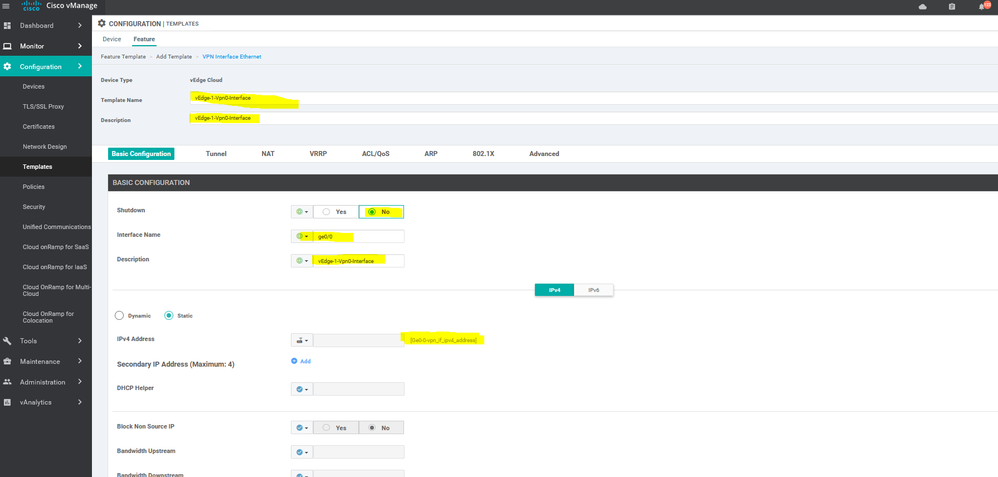This screenshot has width=998, height=477.
Task: Click the Administration people icon
Action: pyautogui.click(x=8, y=382)
